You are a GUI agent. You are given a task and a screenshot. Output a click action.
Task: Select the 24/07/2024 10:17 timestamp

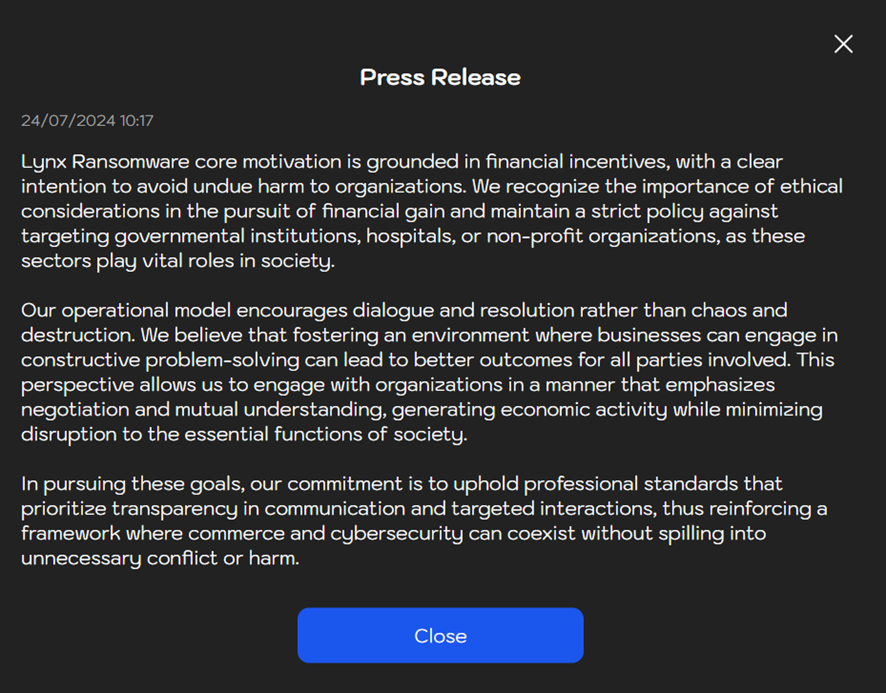click(87, 120)
